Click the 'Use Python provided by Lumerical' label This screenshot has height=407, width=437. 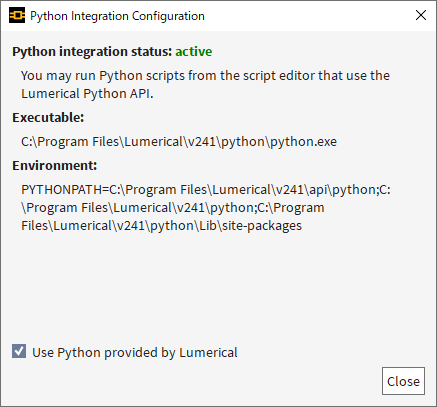pyautogui.click(x=135, y=353)
